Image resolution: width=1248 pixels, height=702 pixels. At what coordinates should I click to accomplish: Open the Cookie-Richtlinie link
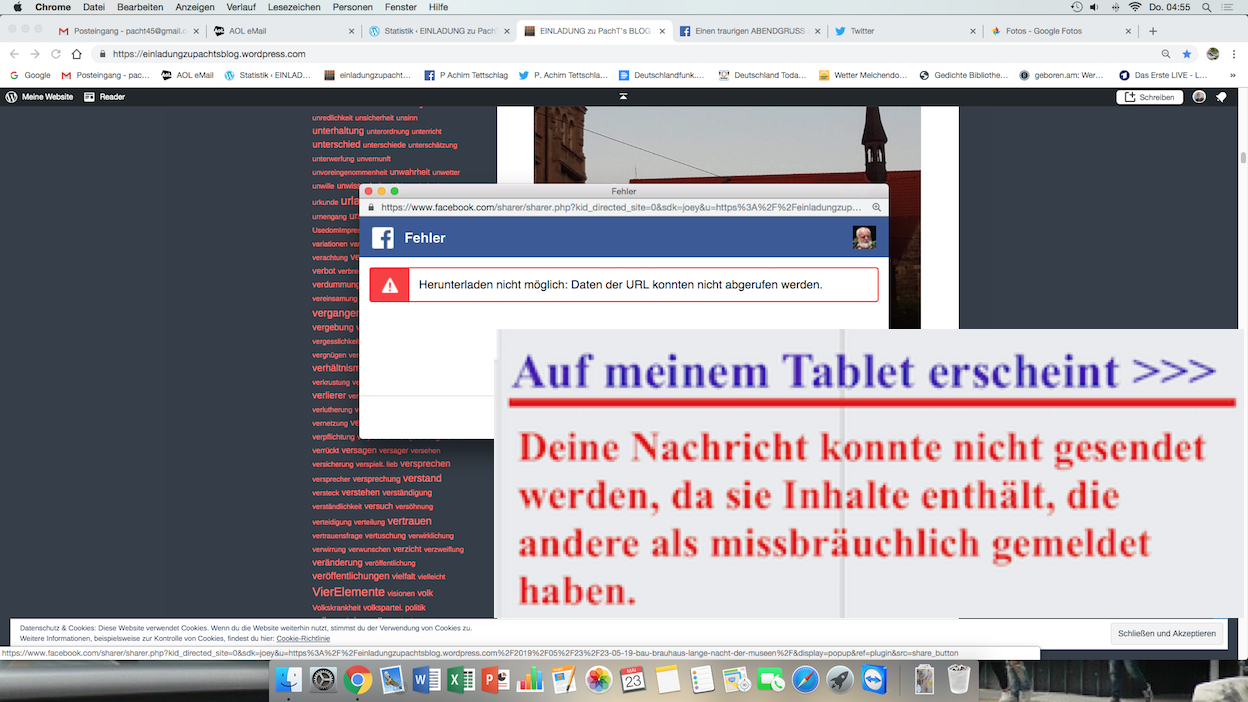303,638
